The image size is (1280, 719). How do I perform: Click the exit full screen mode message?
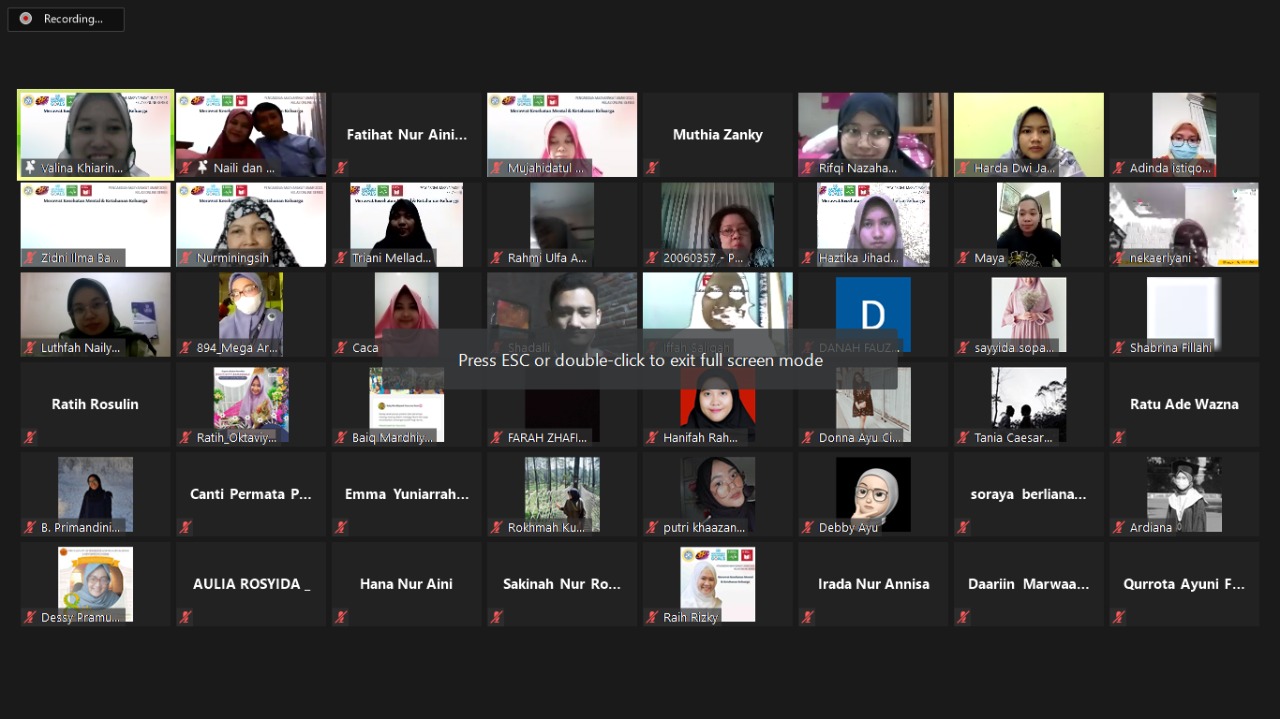coord(640,360)
